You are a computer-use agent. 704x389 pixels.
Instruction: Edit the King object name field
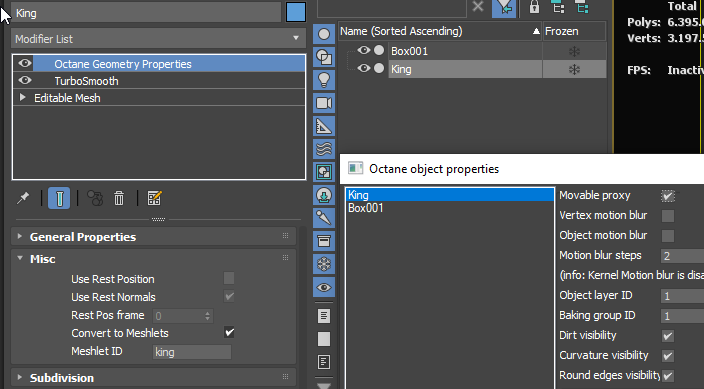pyautogui.click(x=146, y=13)
